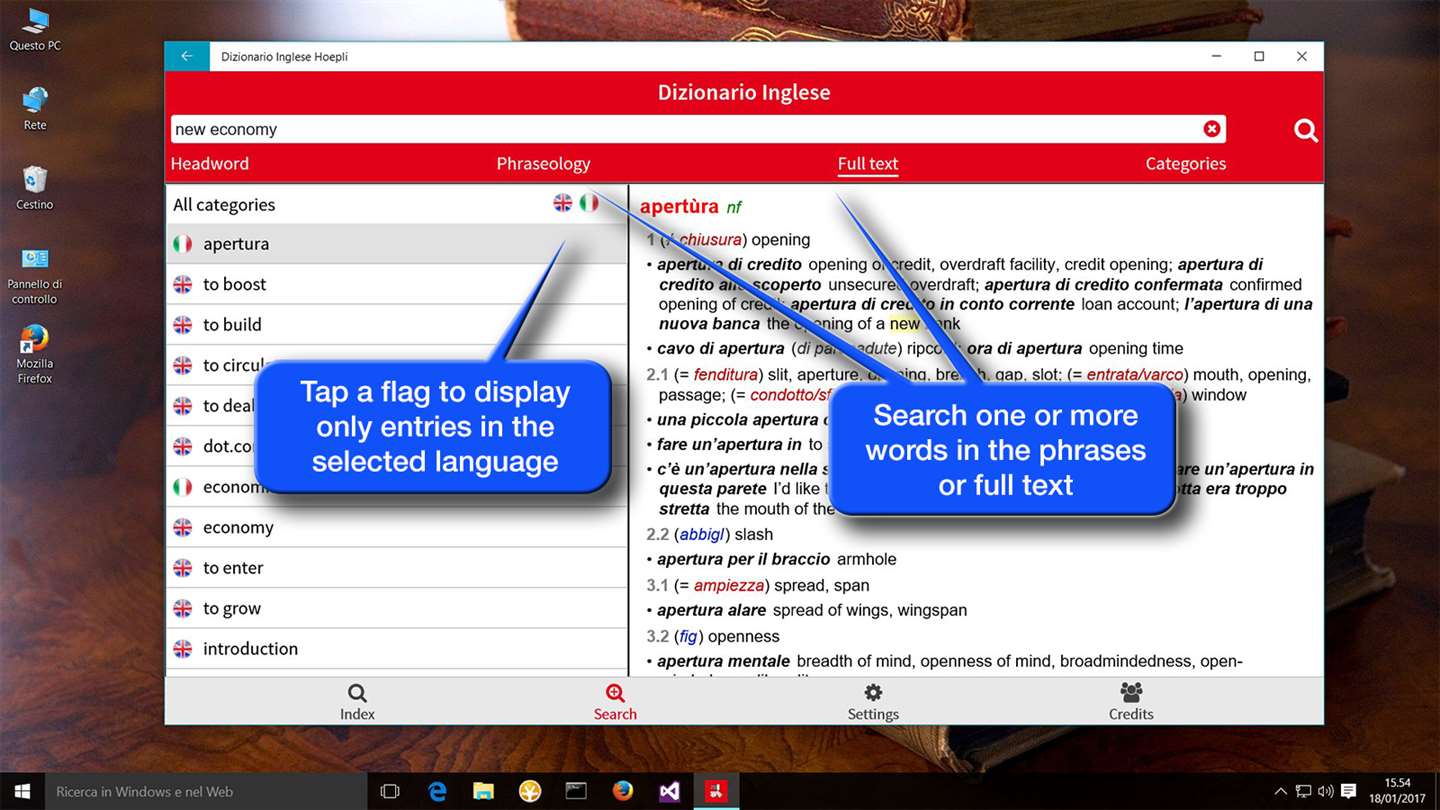
Task: Choose the 'to deal' entry
Action: [x=396, y=406]
